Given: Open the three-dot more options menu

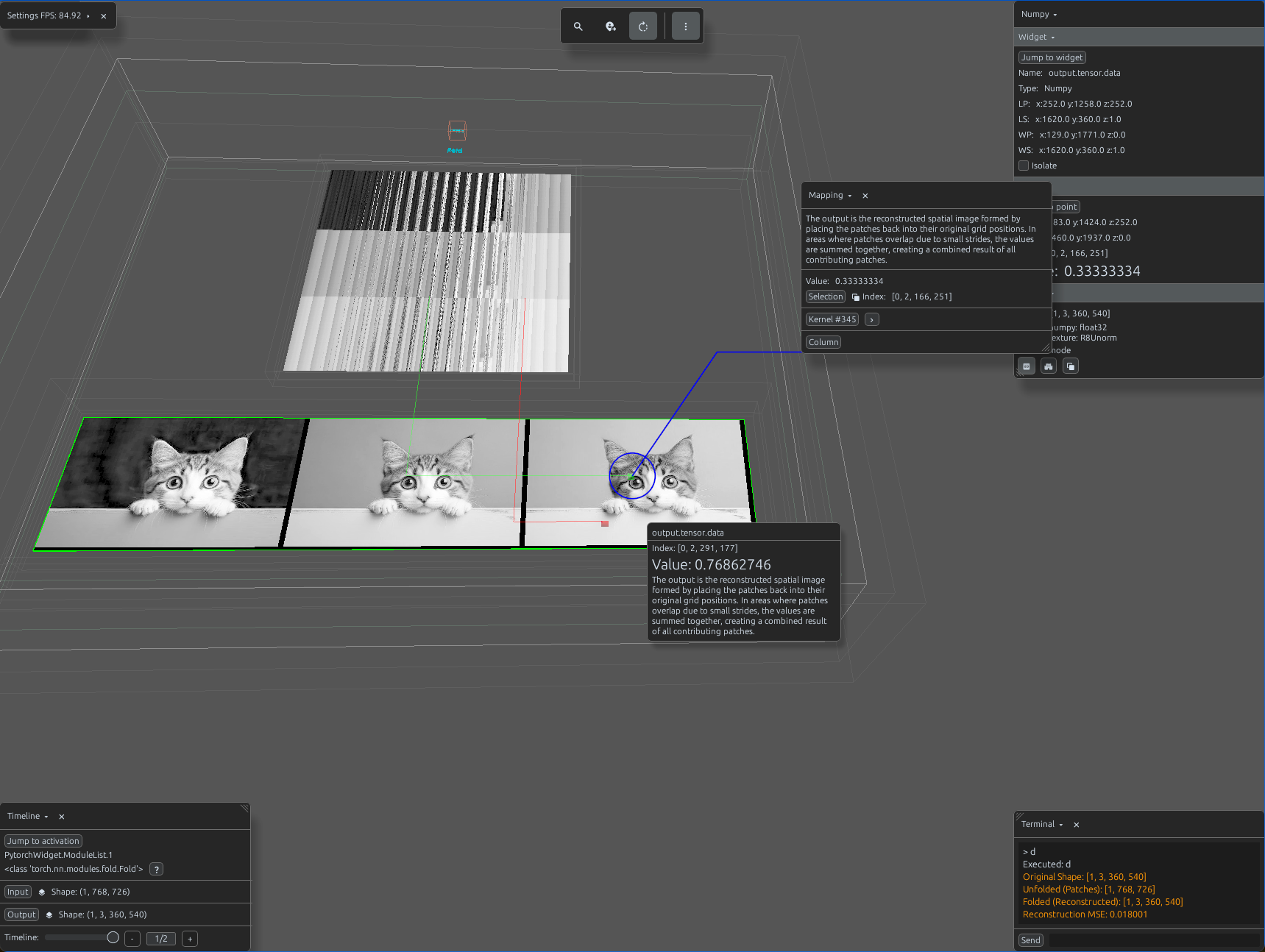Looking at the screenshot, I should click(686, 26).
